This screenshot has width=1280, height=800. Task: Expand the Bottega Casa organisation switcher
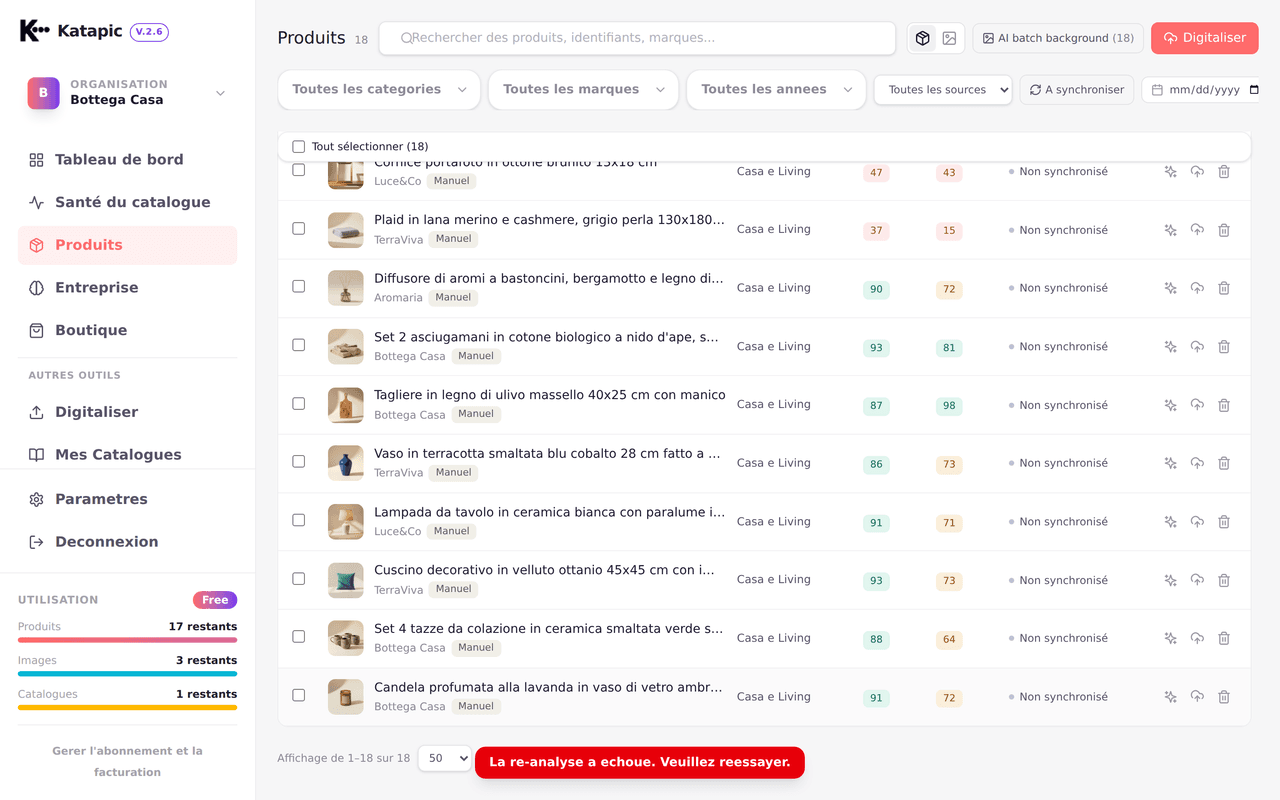pyautogui.click(x=127, y=93)
